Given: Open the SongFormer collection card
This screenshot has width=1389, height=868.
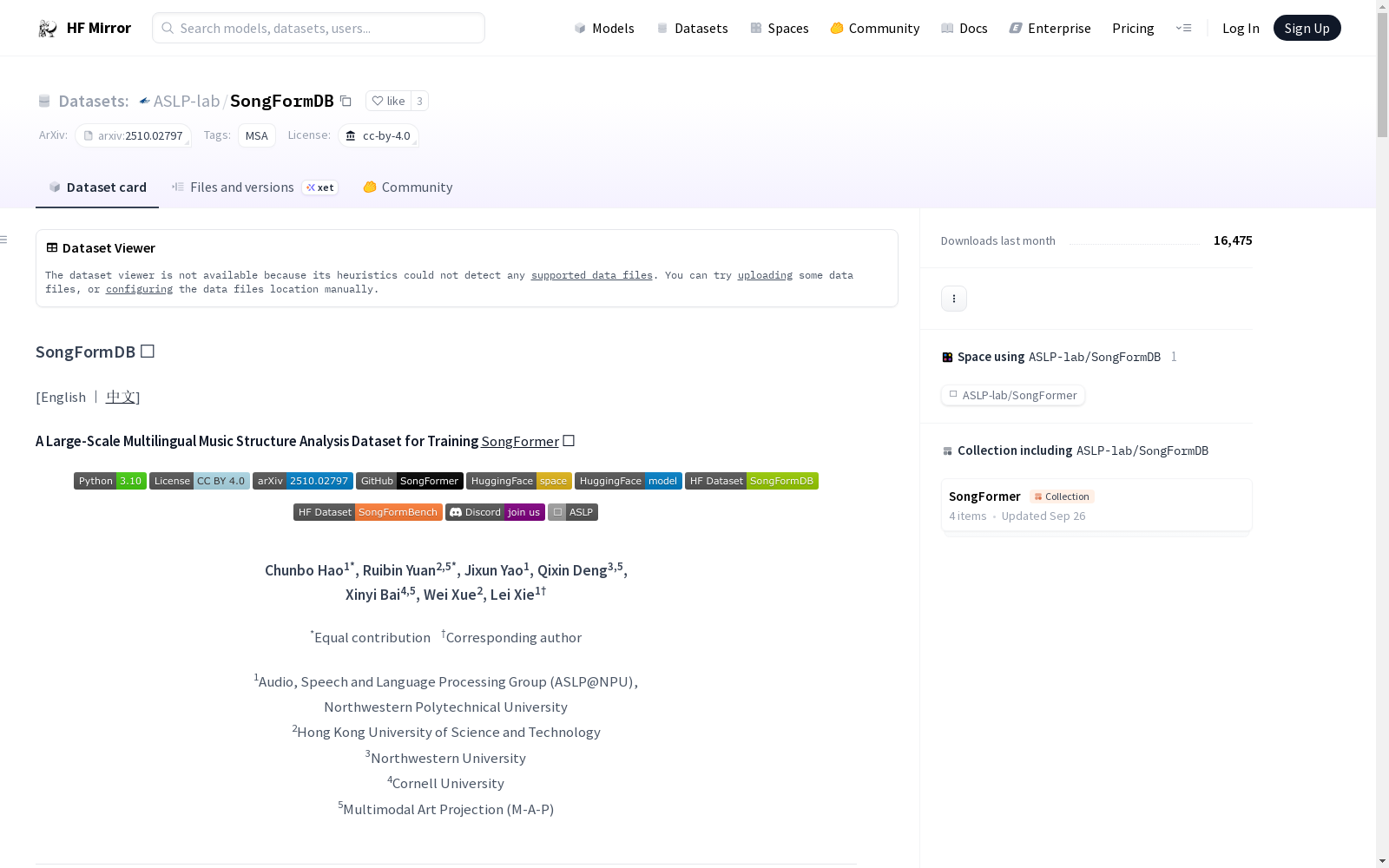Looking at the screenshot, I should tap(1096, 505).
